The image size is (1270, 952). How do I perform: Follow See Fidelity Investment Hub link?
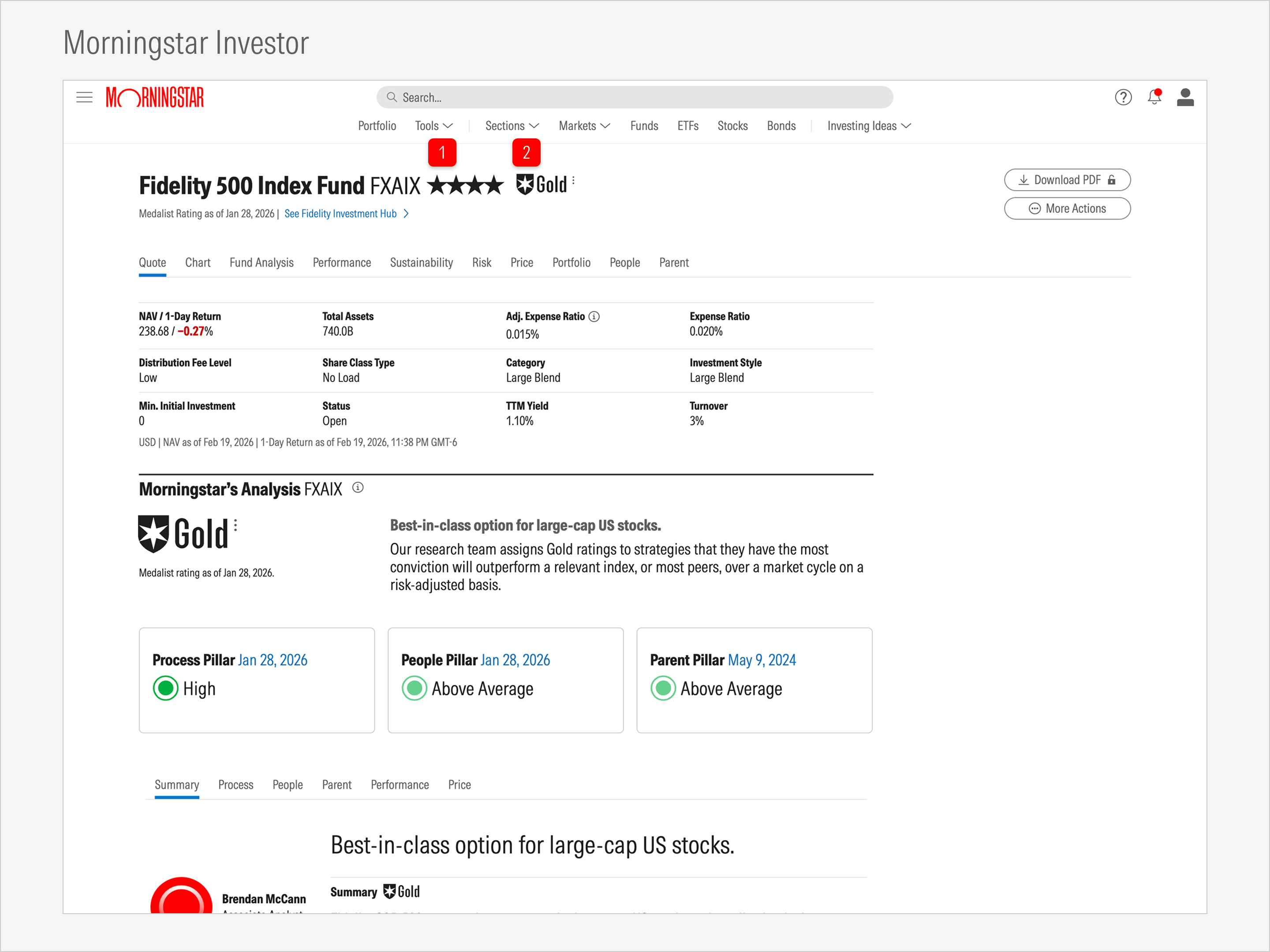pos(347,213)
